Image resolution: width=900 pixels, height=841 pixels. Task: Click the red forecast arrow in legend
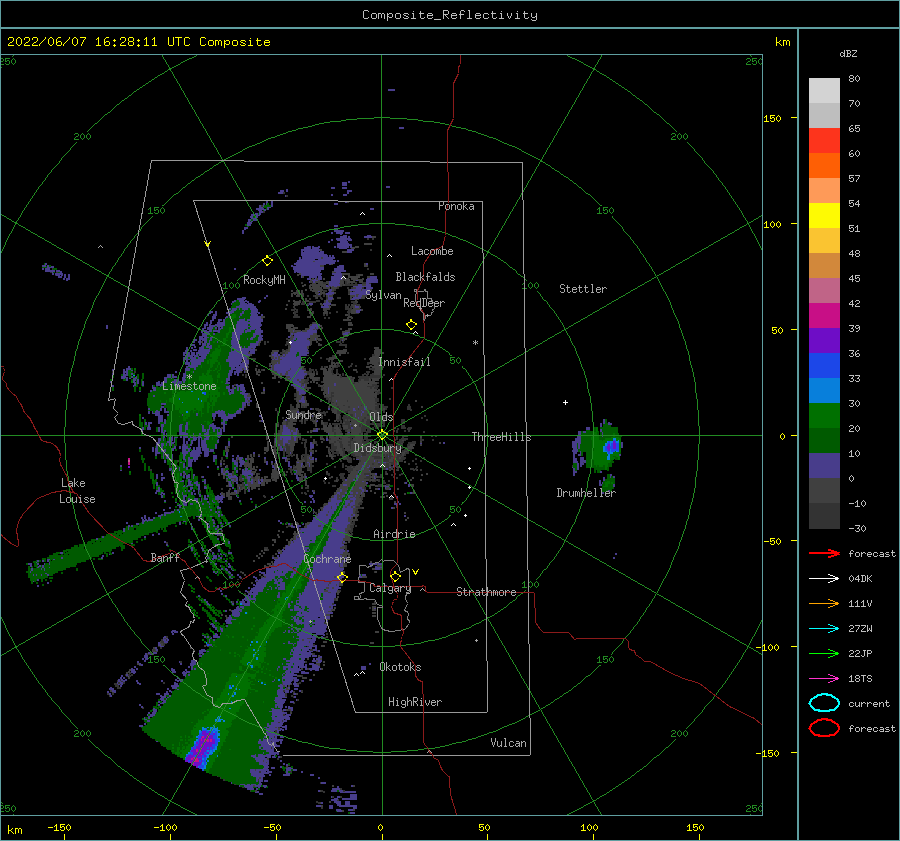point(824,553)
